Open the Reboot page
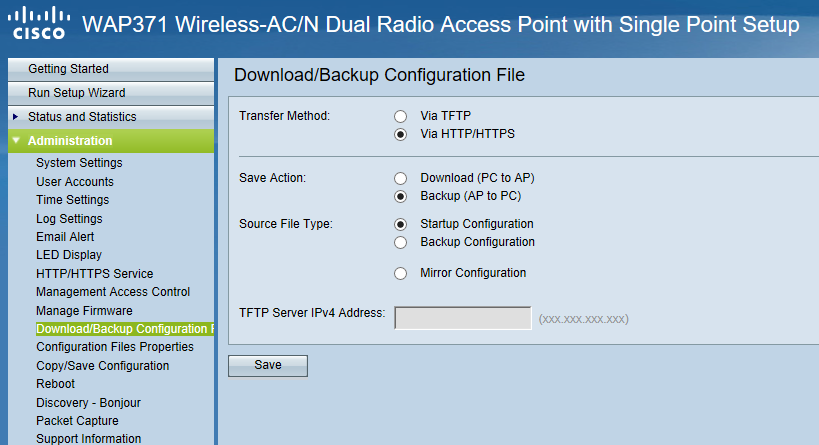The width and height of the screenshot is (819, 445). pyautogui.click(x=55, y=384)
